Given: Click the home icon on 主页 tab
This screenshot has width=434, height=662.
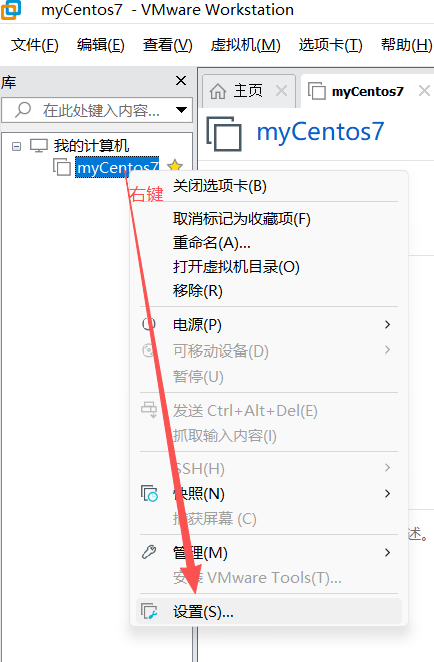Looking at the screenshot, I should pos(218,91).
